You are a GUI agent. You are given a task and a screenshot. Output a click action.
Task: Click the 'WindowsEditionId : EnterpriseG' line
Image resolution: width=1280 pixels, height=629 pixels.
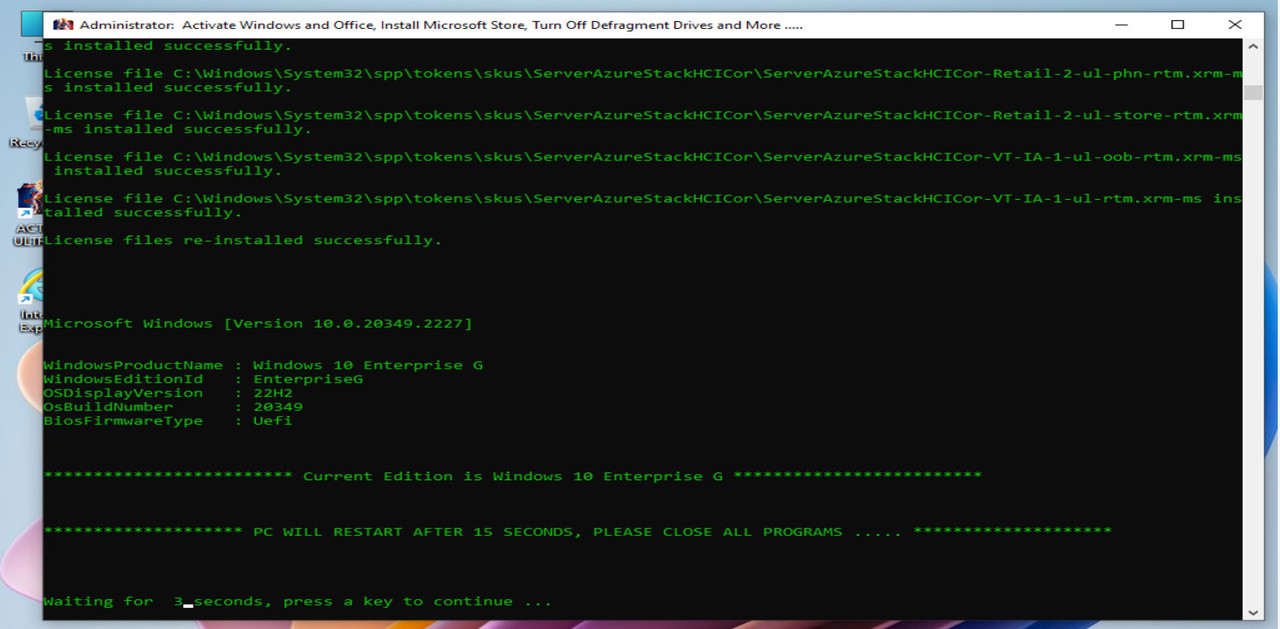(x=203, y=379)
